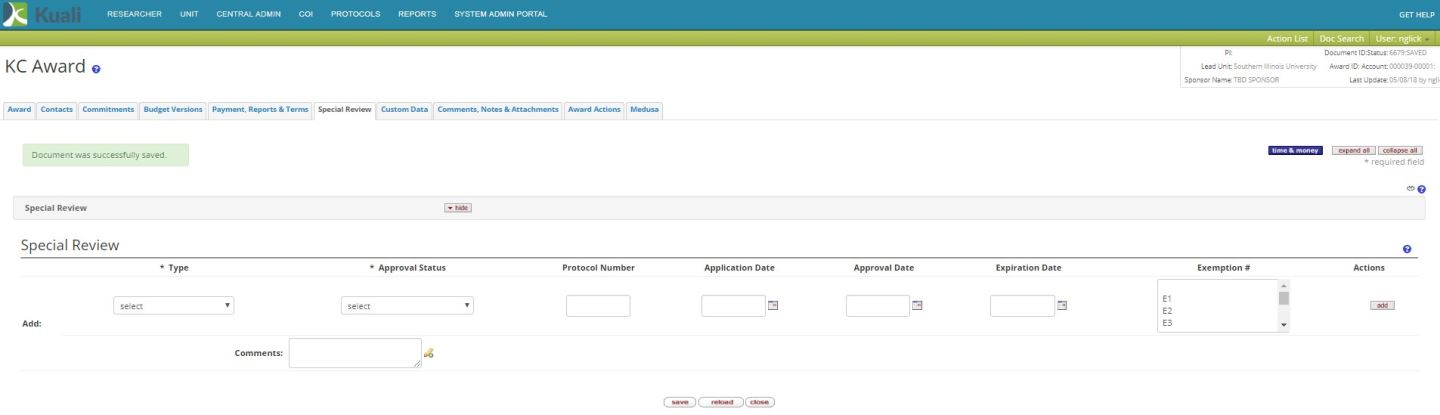Hide the Special Review panel

pyautogui.click(x=458, y=208)
